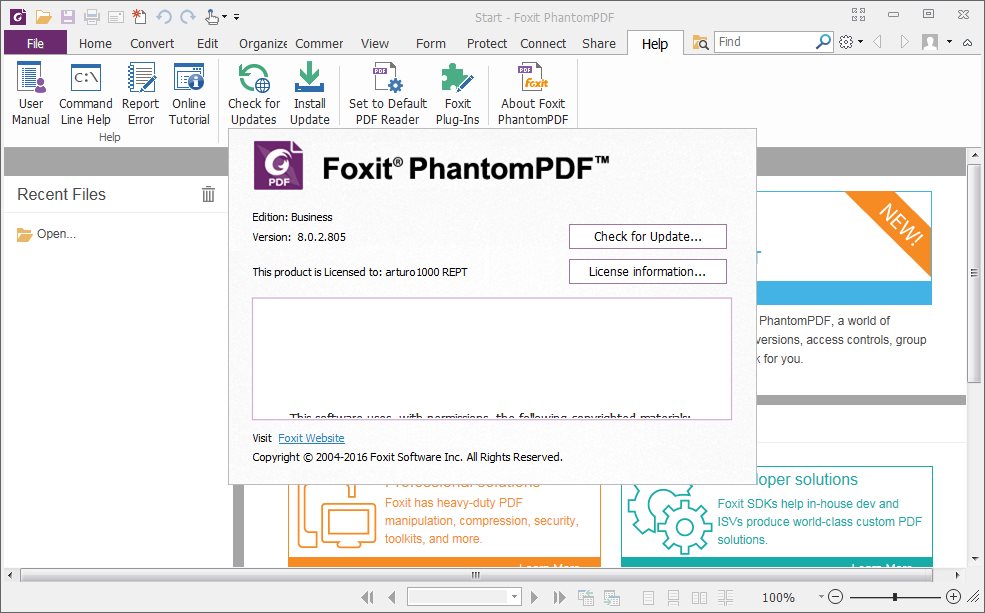
Task: Open the Foxit Website link
Action: pyautogui.click(x=312, y=438)
